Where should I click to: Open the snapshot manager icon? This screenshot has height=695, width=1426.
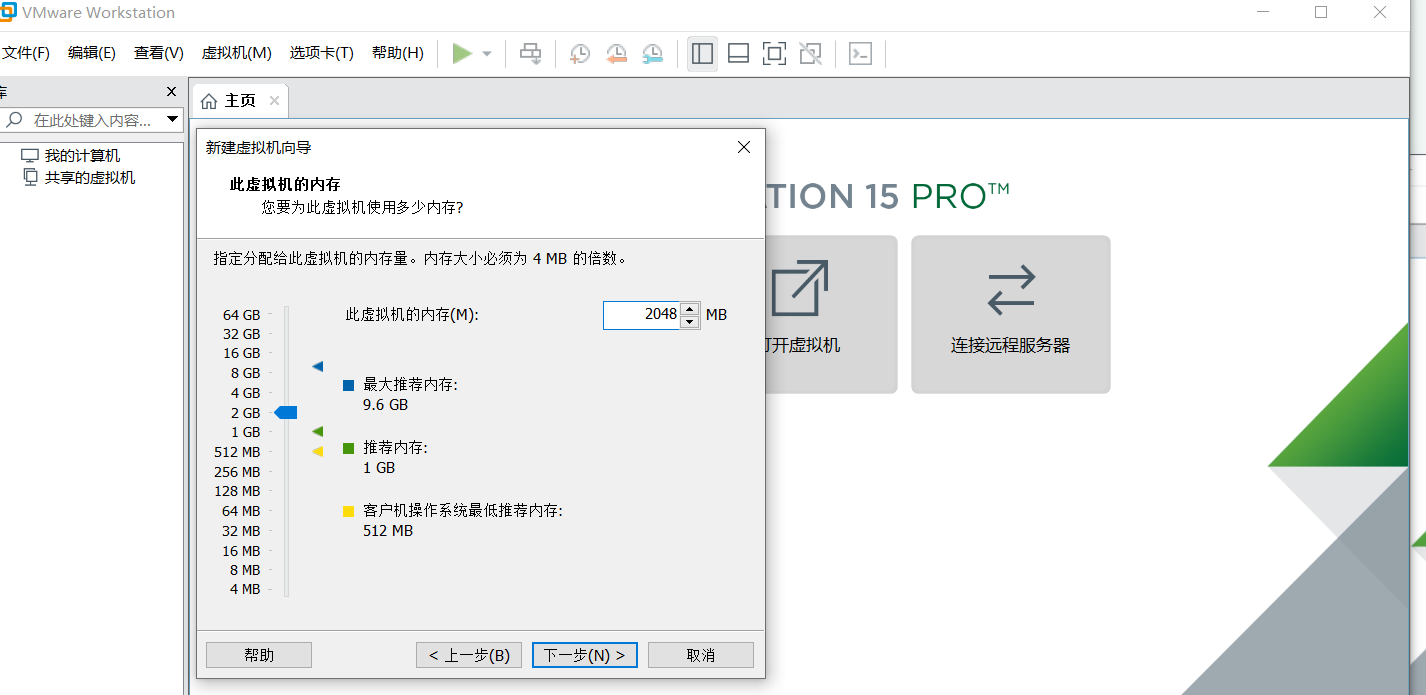[652, 53]
